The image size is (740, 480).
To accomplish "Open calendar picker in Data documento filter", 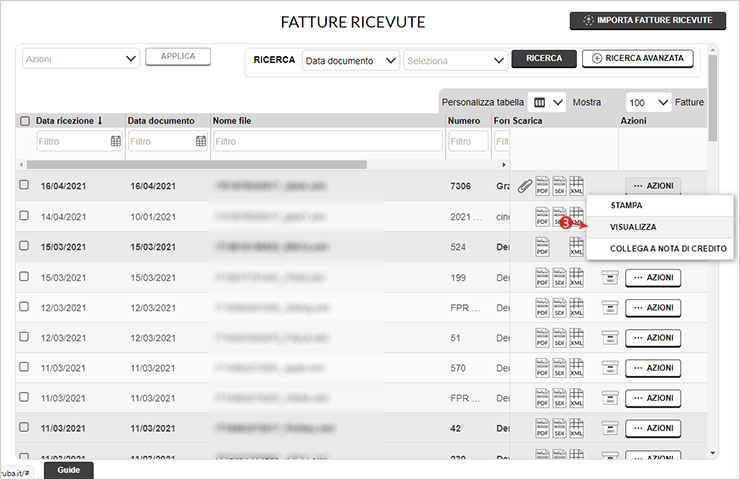I will (x=202, y=142).
